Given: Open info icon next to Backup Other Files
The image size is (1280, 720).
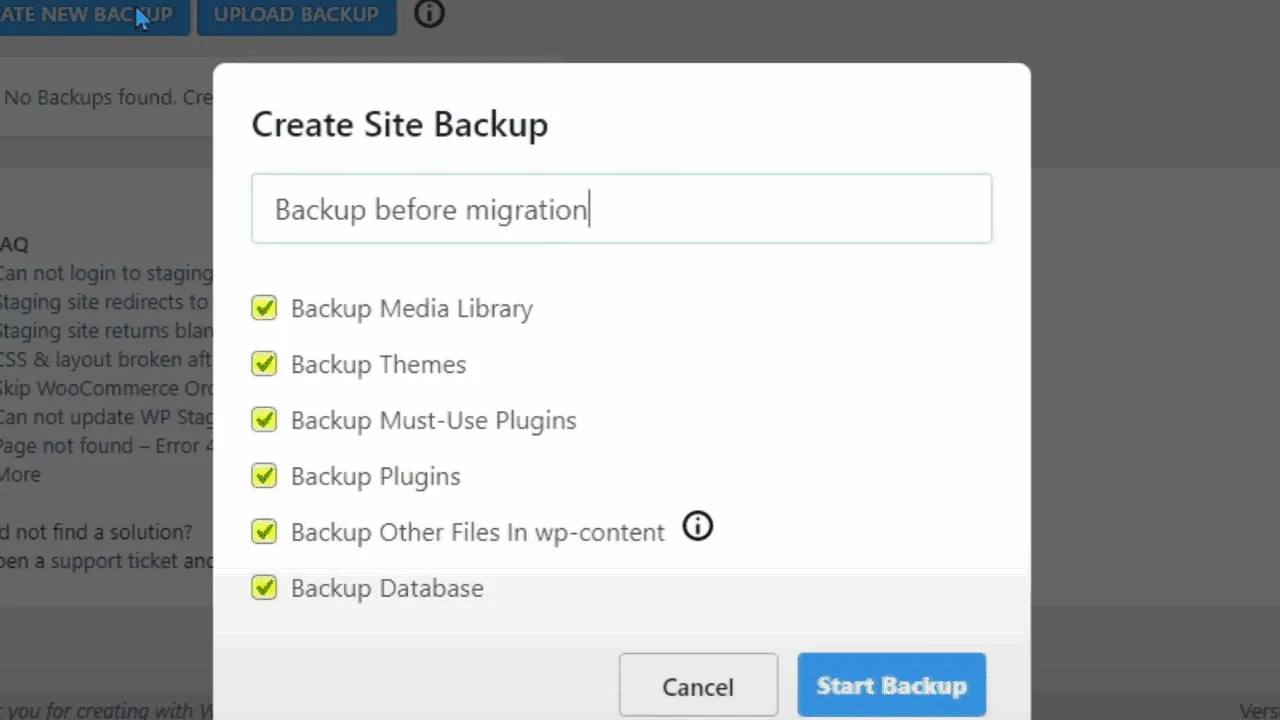Looking at the screenshot, I should point(698,526).
